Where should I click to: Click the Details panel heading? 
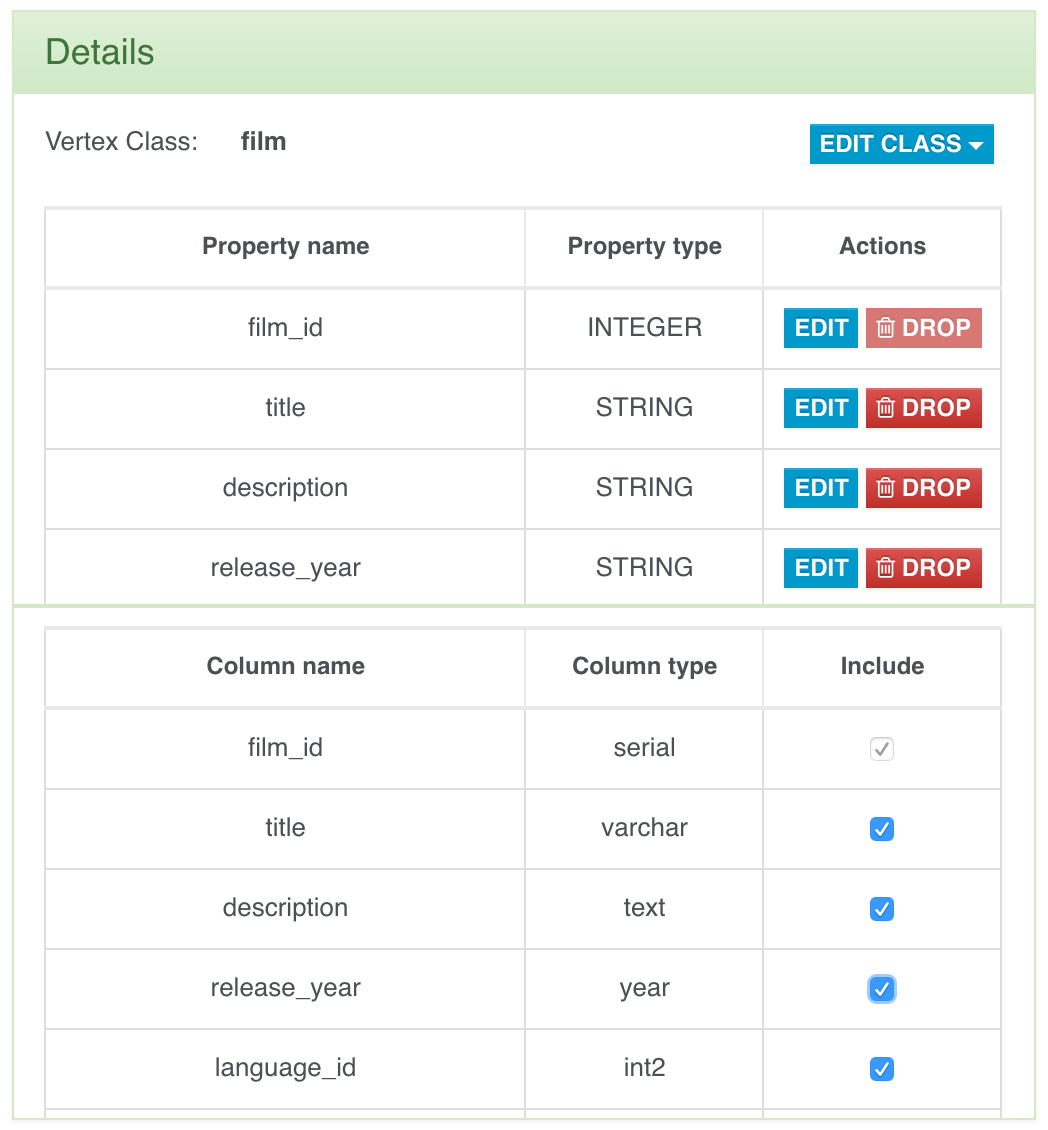pos(100,52)
